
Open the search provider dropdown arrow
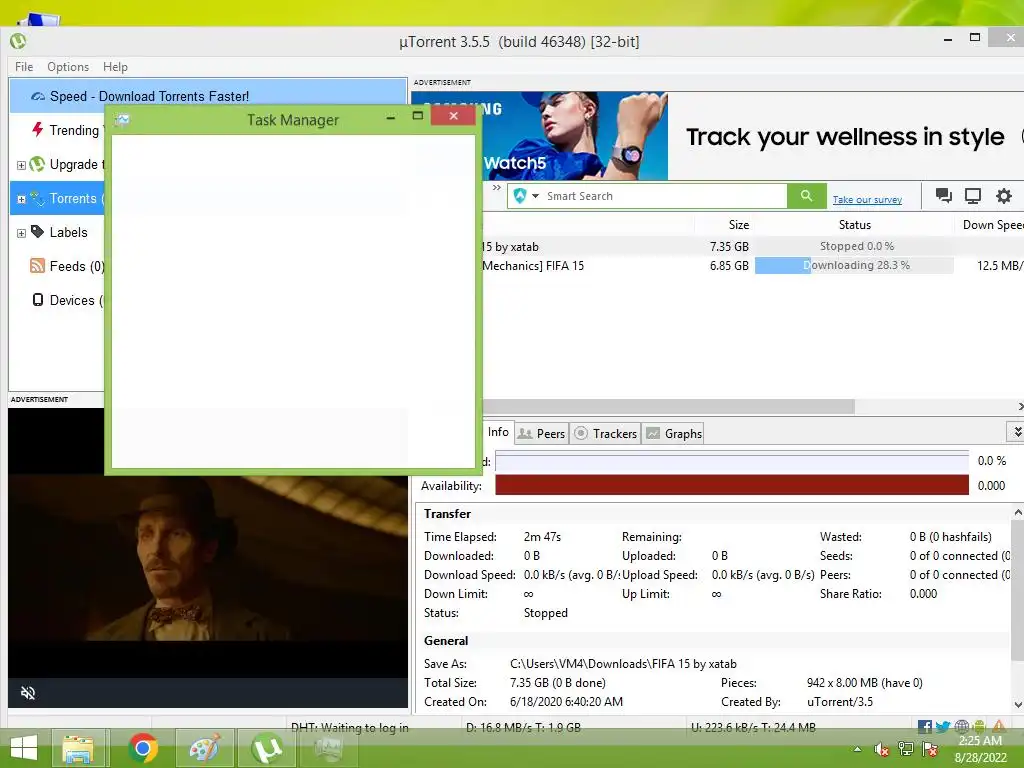click(x=535, y=196)
